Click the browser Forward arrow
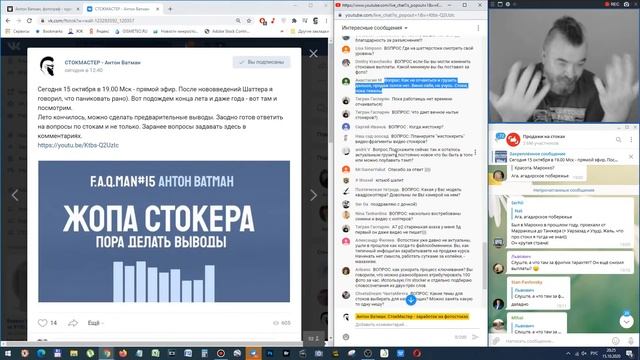This screenshot has height=360, width=640. pyautogui.click(x=19, y=20)
